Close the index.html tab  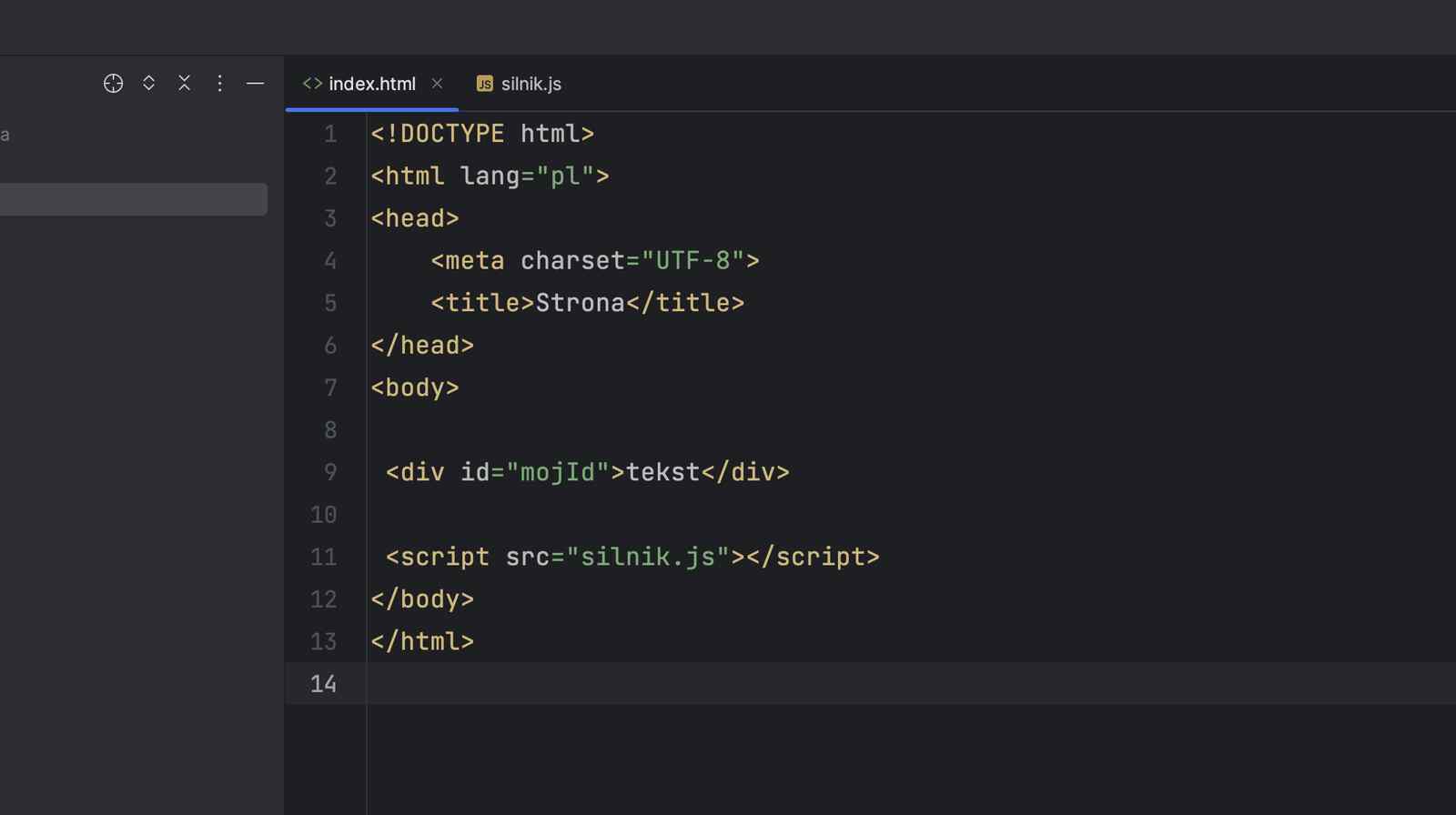pyautogui.click(x=437, y=84)
